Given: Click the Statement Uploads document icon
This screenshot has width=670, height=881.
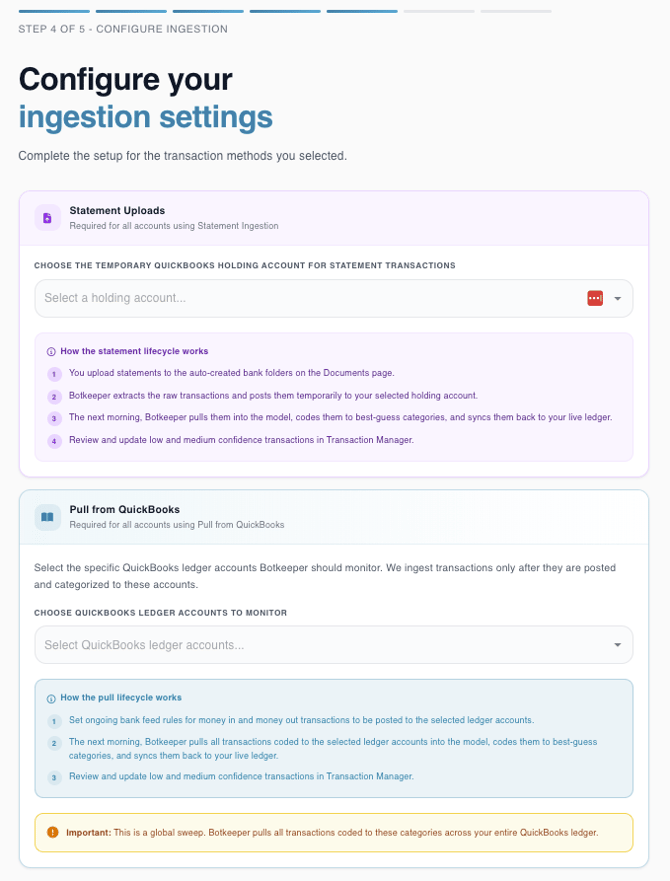Looking at the screenshot, I should point(47,217).
